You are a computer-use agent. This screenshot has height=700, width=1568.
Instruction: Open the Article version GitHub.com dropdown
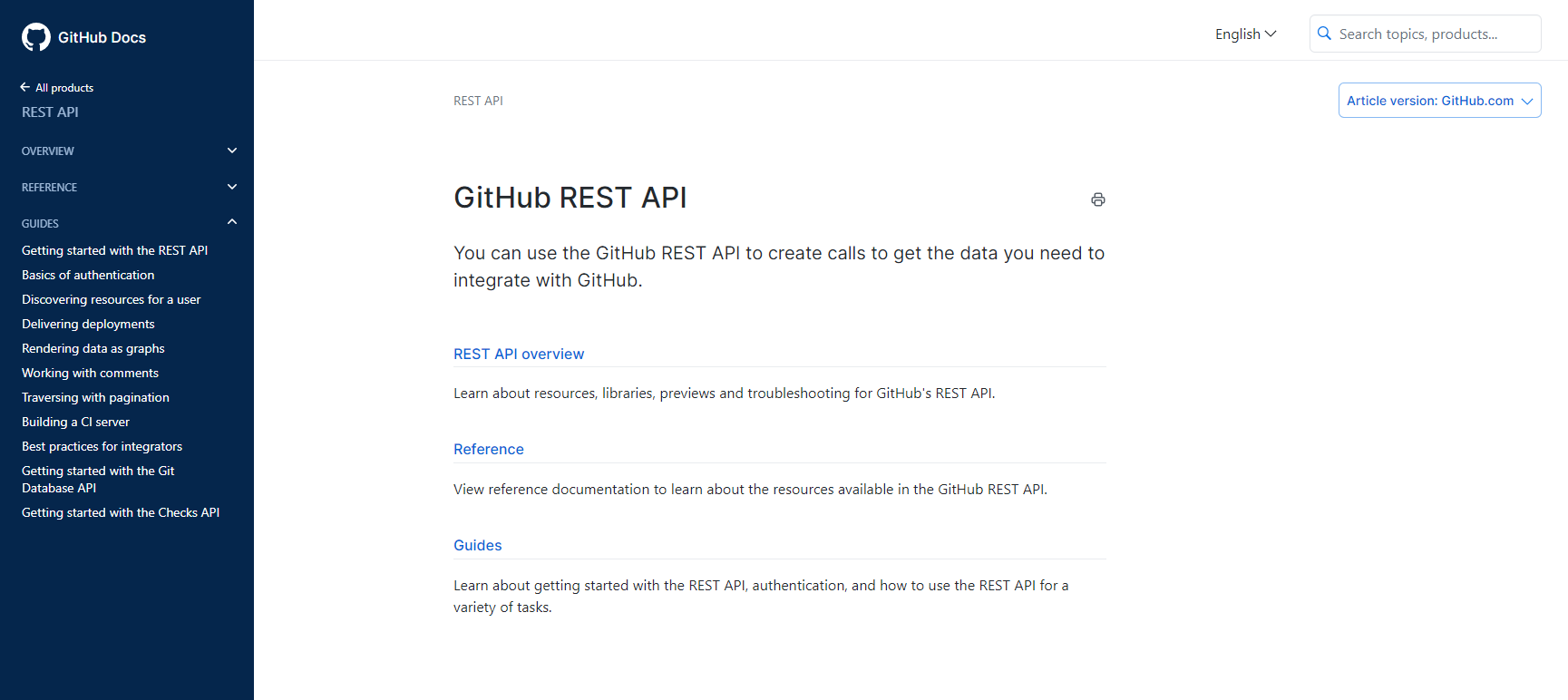click(x=1439, y=101)
